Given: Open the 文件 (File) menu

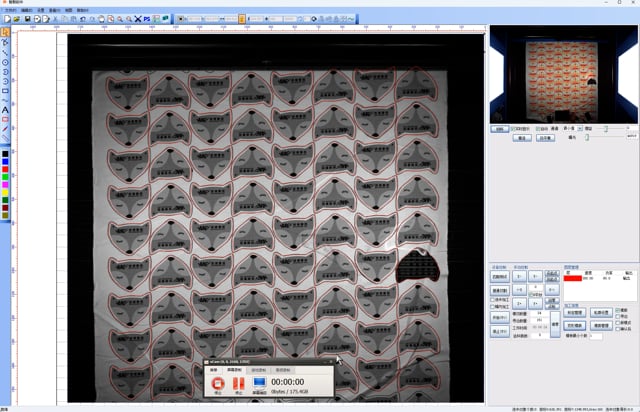Looking at the screenshot, I should 10,10.
